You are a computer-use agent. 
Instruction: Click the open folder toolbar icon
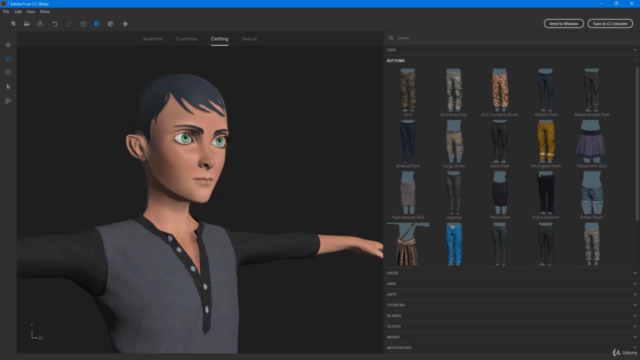(x=27, y=24)
